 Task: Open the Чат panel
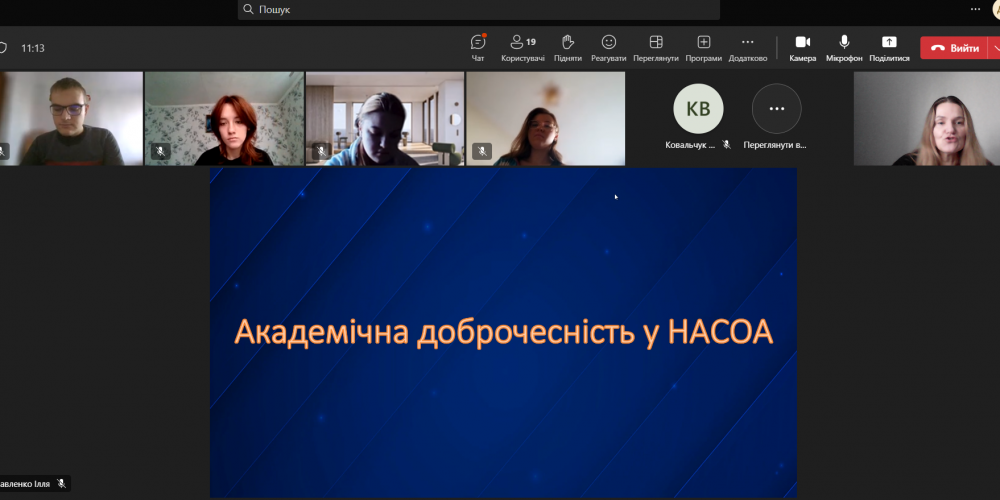478,46
